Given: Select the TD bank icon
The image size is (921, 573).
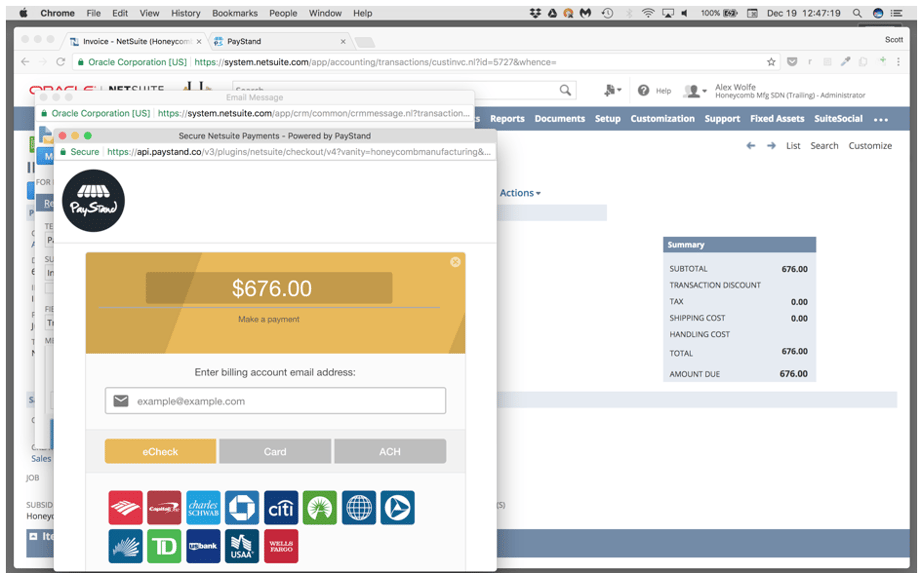Looking at the screenshot, I should (164, 546).
